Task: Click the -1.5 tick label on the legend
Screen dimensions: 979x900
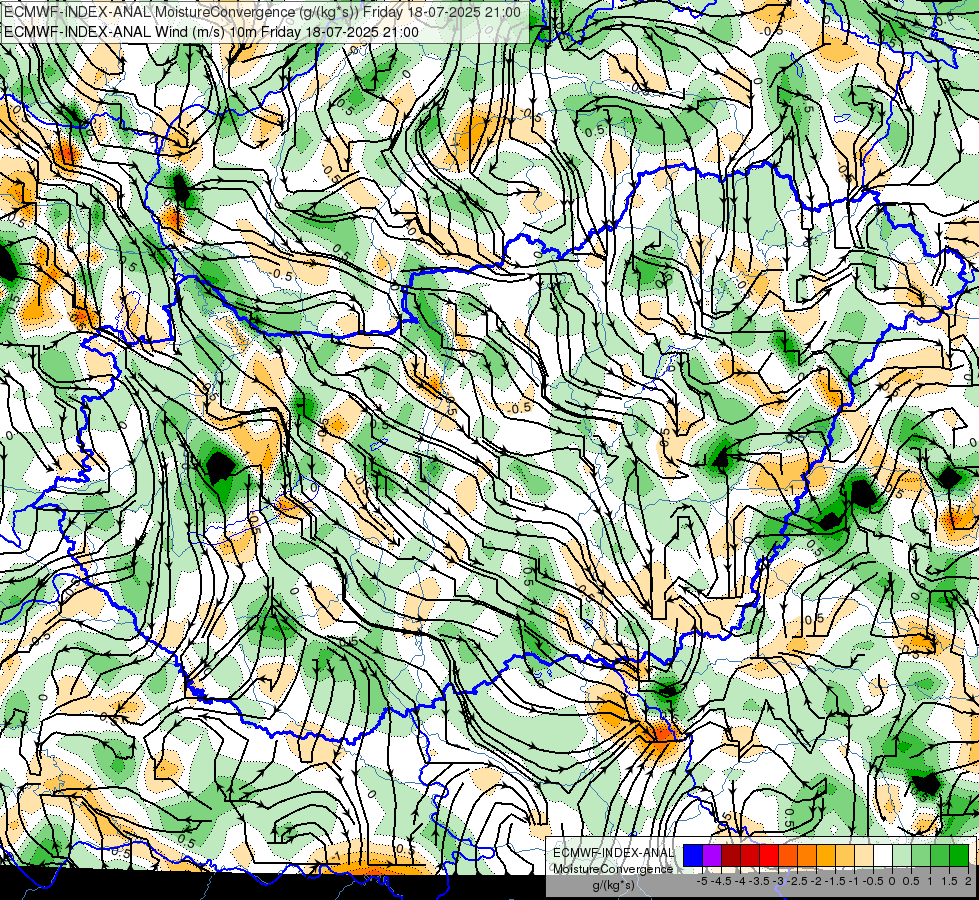Action: pyautogui.click(x=835, y=881)
